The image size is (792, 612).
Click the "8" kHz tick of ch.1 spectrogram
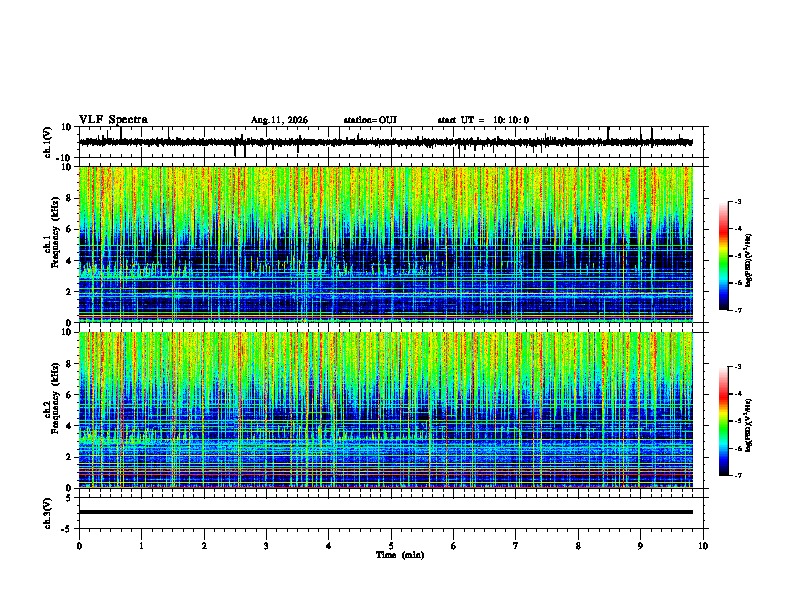tap(69, 198)
